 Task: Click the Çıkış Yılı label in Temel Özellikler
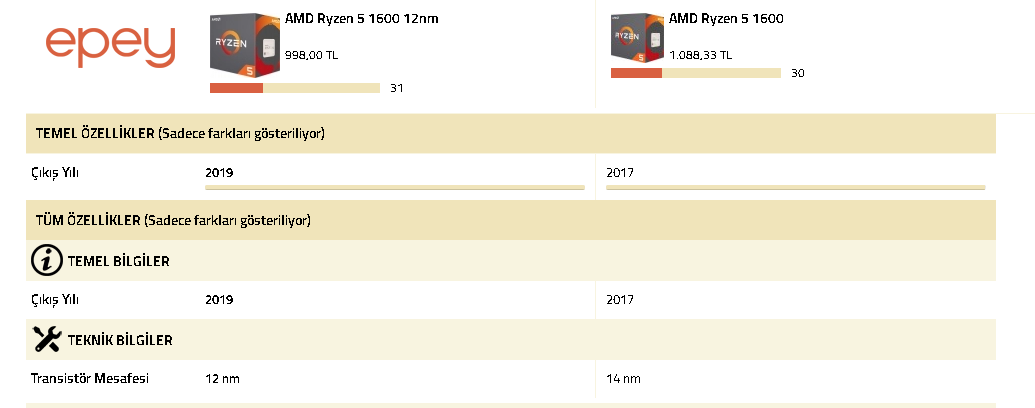55,173
